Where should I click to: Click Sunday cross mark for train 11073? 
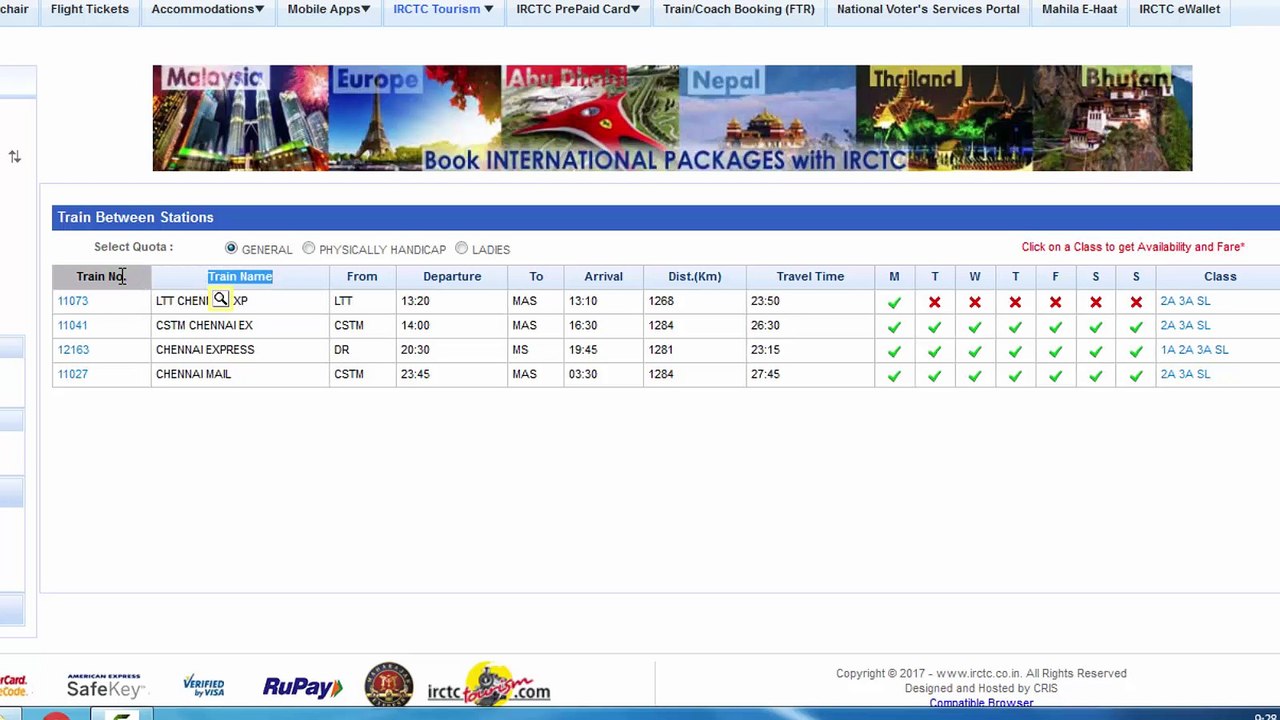(x=1136, y=302)
